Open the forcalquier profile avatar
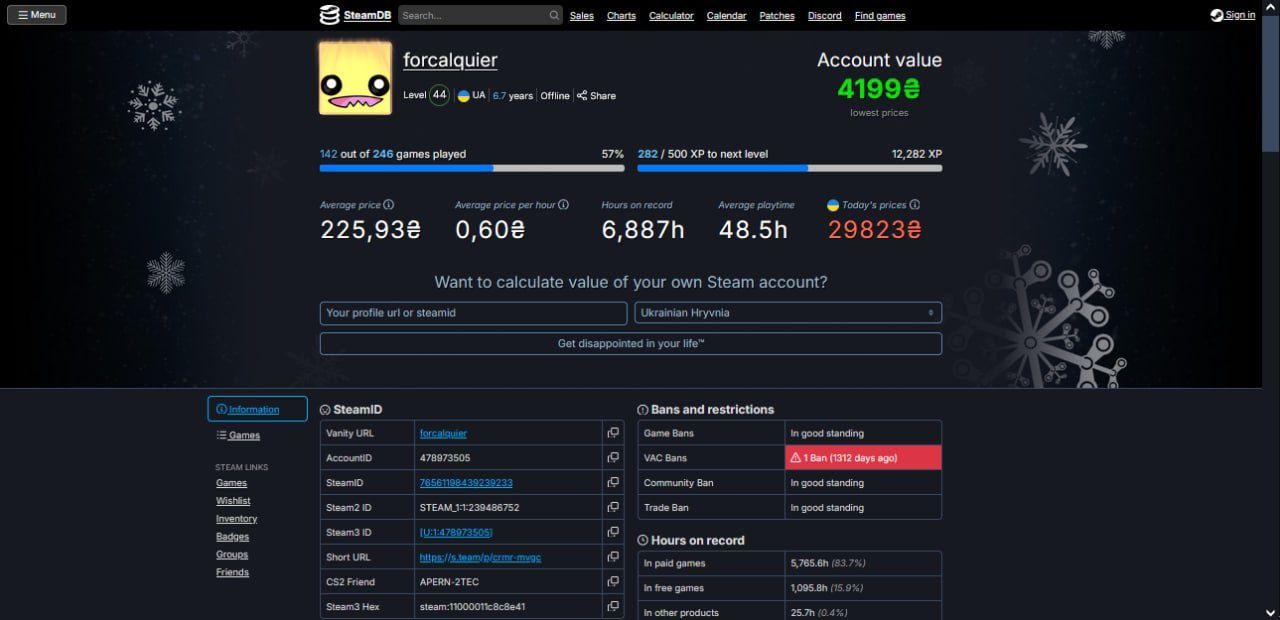The image size is (1280, 620). [355, 78]
